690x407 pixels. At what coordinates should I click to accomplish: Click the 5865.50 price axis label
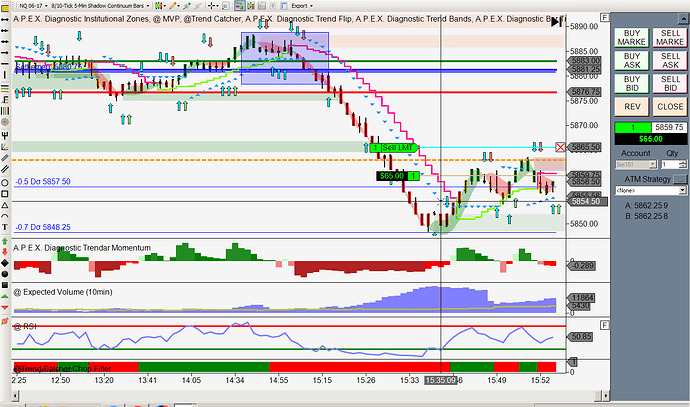tap(585, 147)
